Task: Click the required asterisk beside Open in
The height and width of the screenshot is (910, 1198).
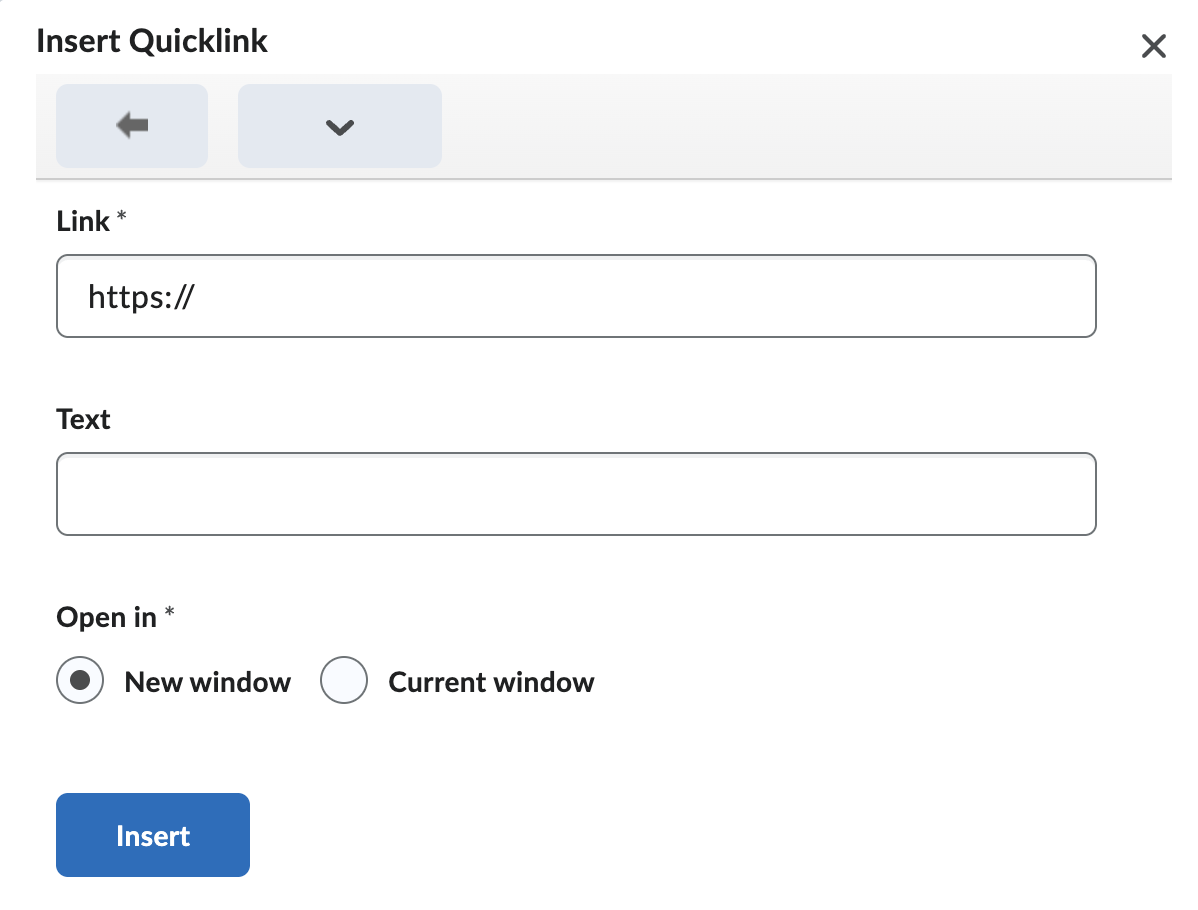Action: pos(169,614)
